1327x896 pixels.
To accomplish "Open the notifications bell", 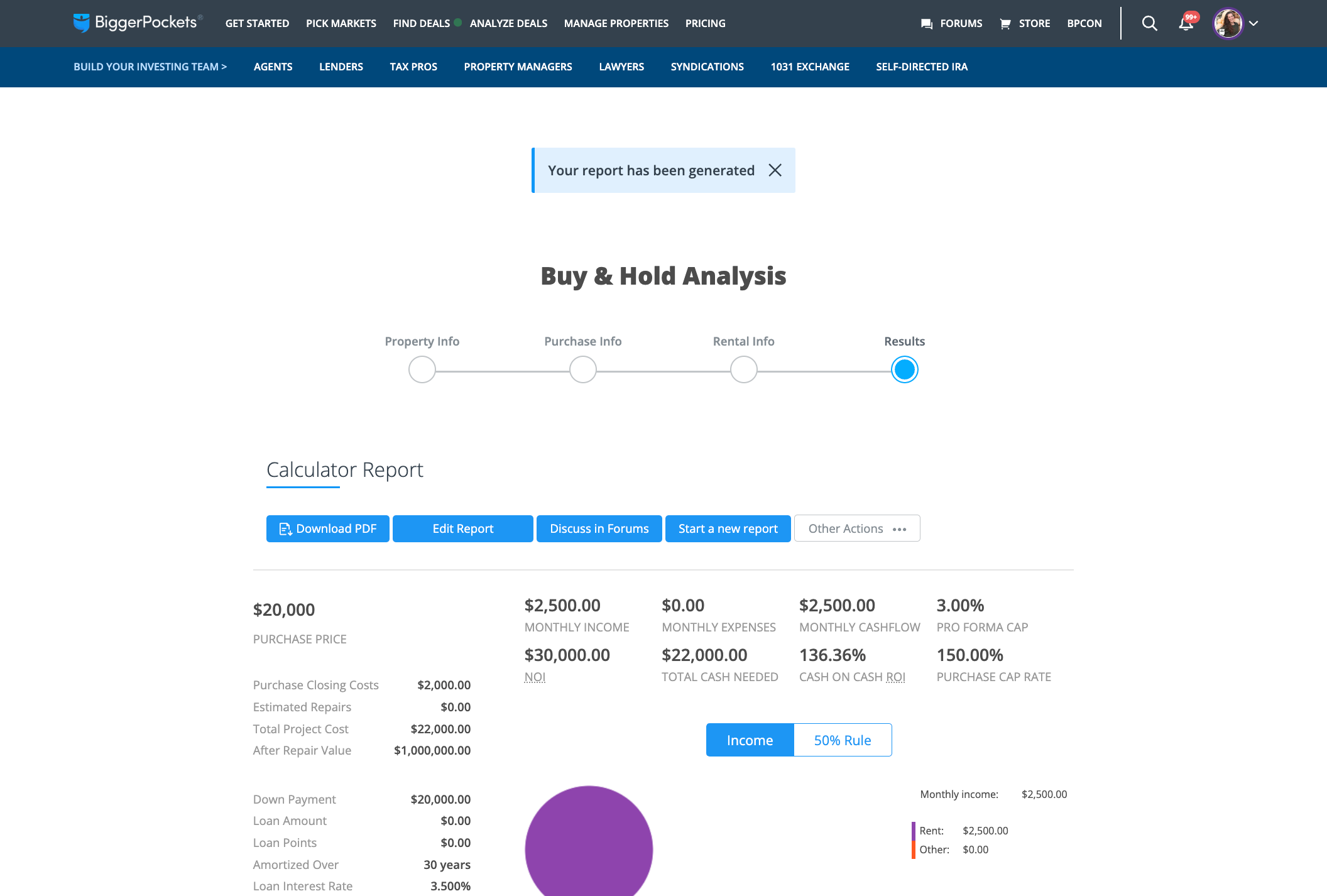I will (1186, 23).
